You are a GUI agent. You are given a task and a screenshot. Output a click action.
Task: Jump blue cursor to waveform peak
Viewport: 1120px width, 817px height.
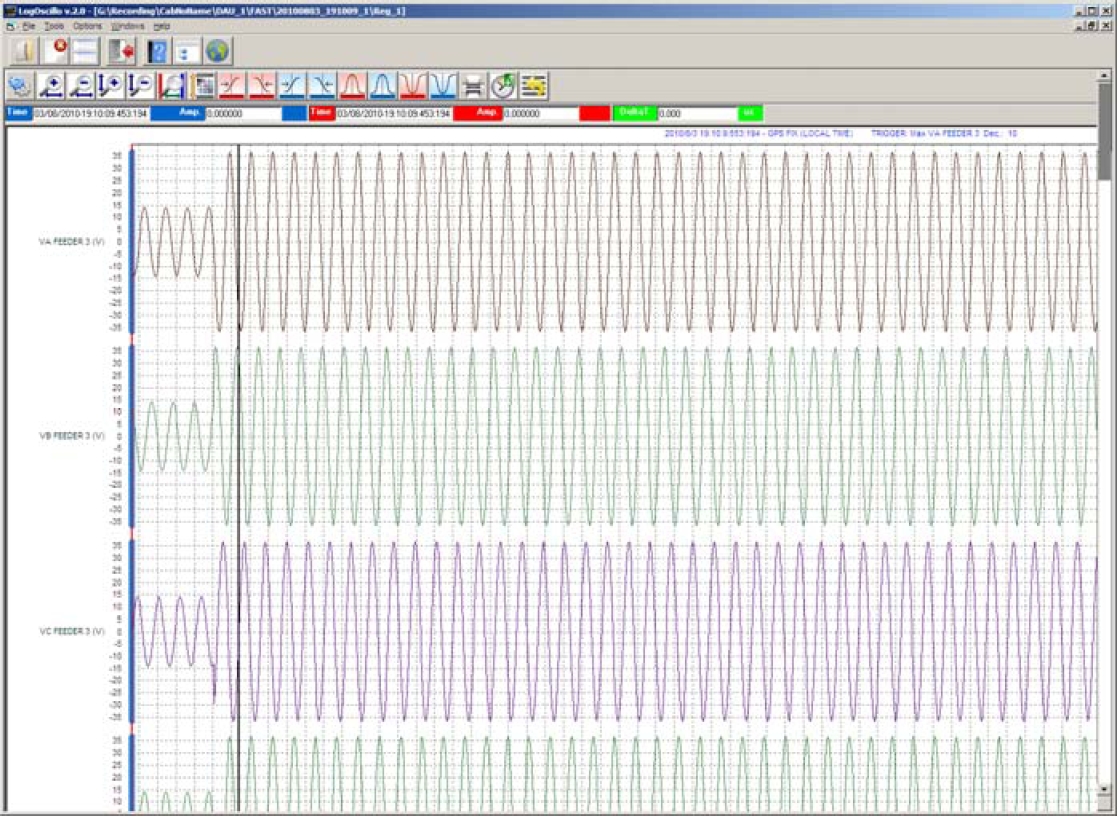(x=382, y=86)
